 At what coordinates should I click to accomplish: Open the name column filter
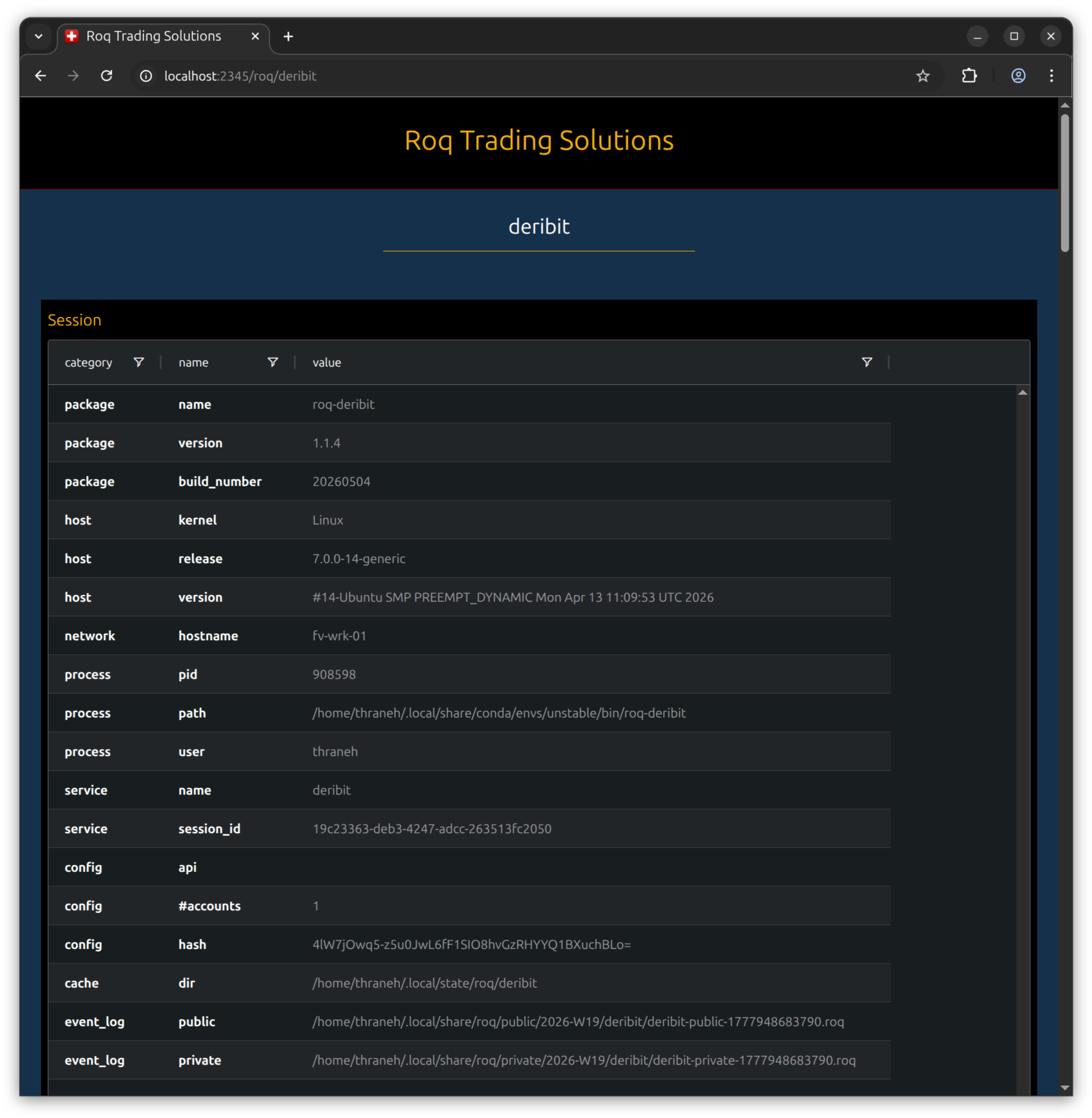273,362
